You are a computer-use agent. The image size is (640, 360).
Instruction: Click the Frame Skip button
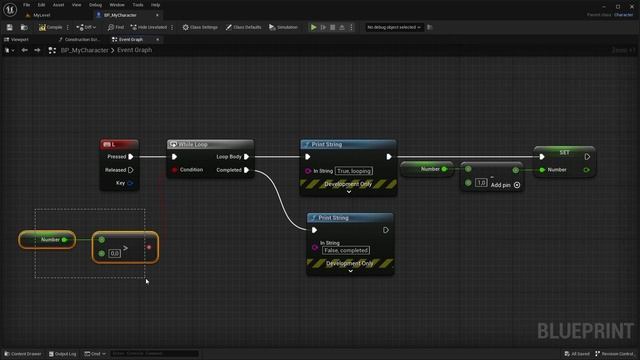323,27
